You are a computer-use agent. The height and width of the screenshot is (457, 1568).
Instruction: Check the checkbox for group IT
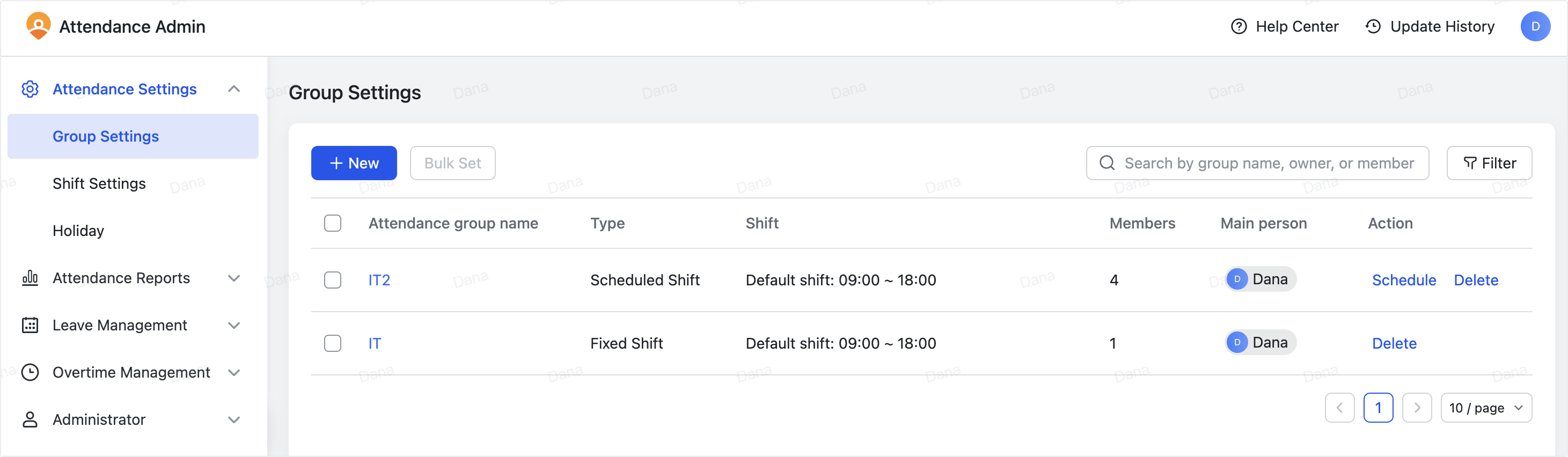tap(333, 343)
